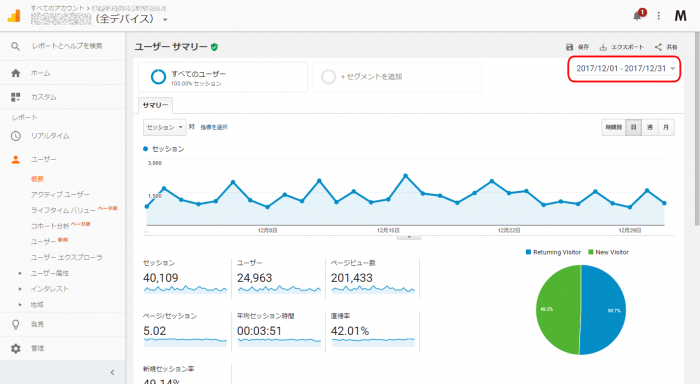The image size is (700, 384).
Task: Expand the インタレスト submenu
Action: [x=20, y=289]
